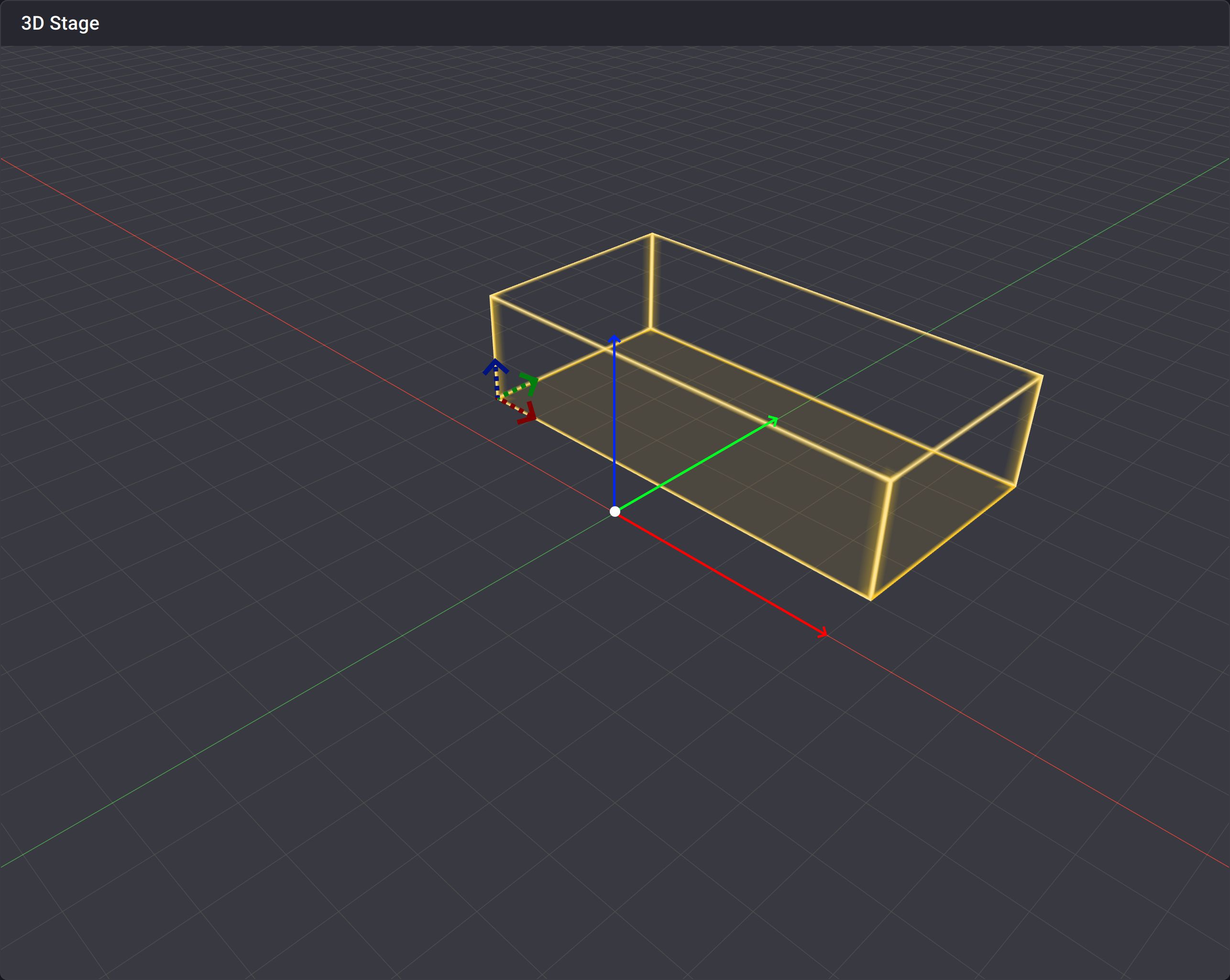Click the rightmost top corner of yellow box
The height and width of the screenshot is (980, 1230).
click(x=1043, y=375)
